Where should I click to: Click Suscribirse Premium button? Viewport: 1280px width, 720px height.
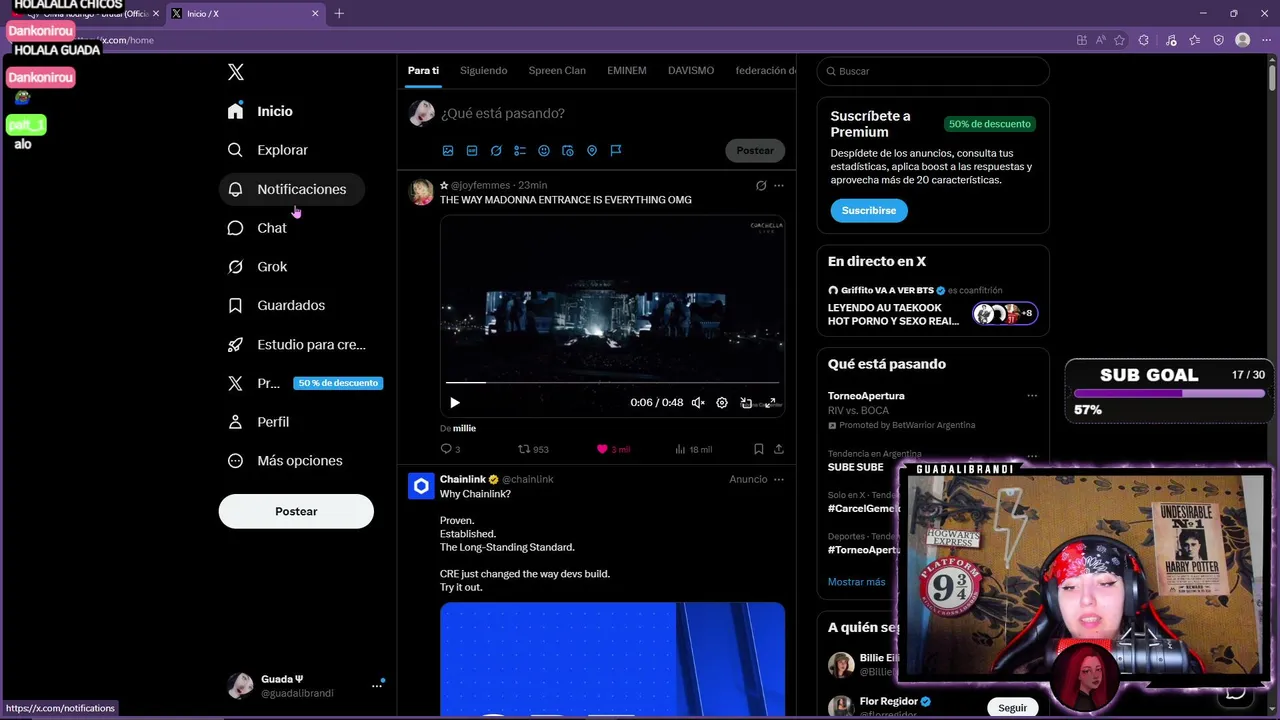tap(869, 211)
